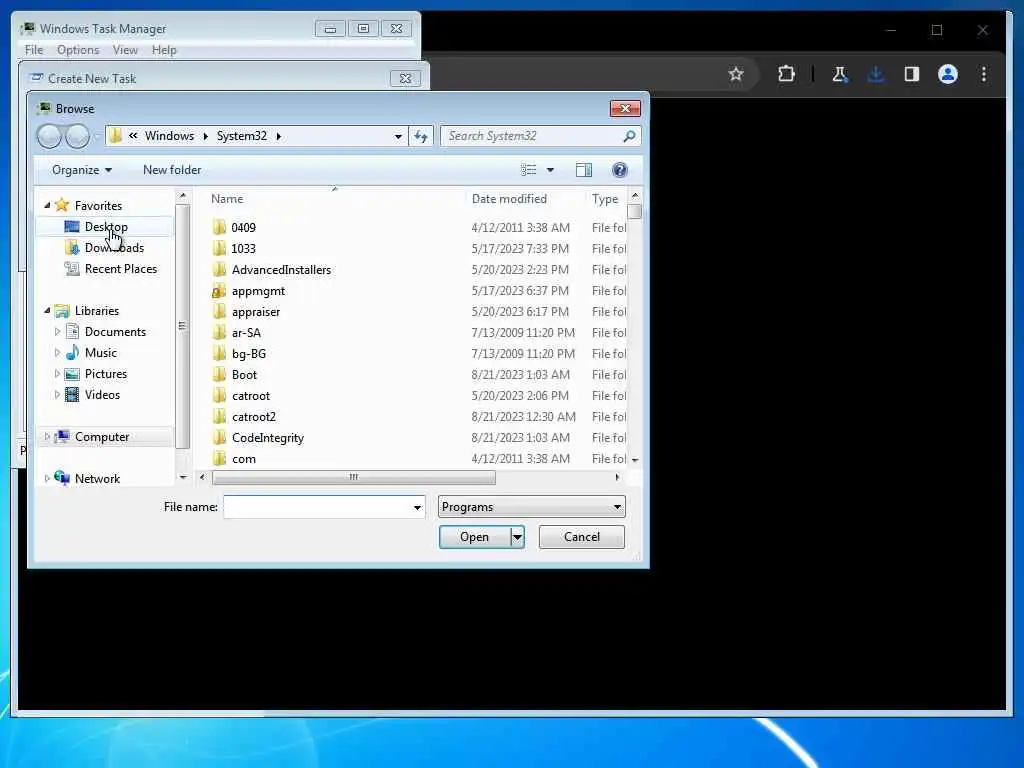Click the Back navigation button in Browse dialog

(x=49, y=136)
